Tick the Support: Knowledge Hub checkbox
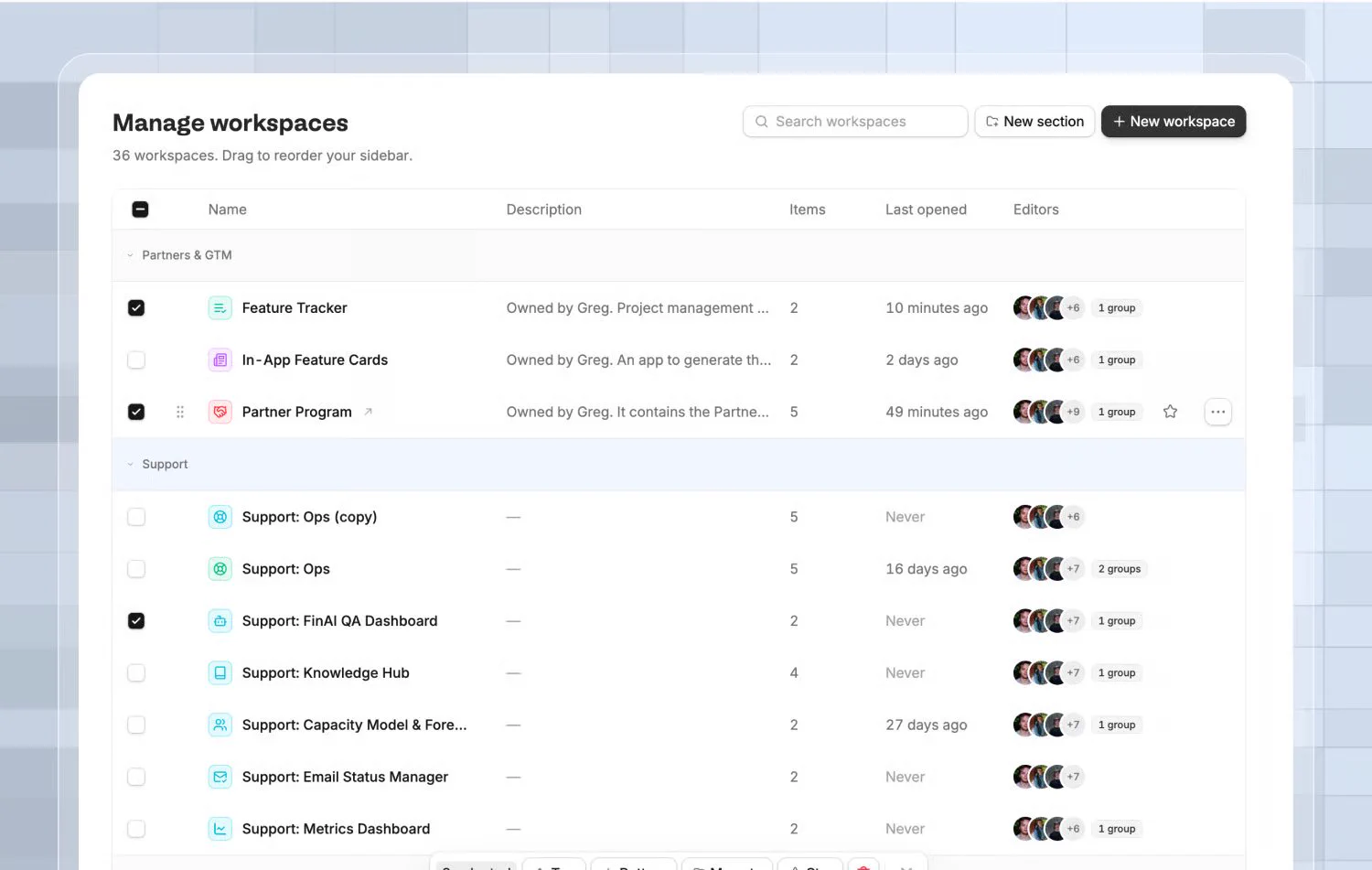This screenshot has height=870, width=1372. click(x=136, y=673)
